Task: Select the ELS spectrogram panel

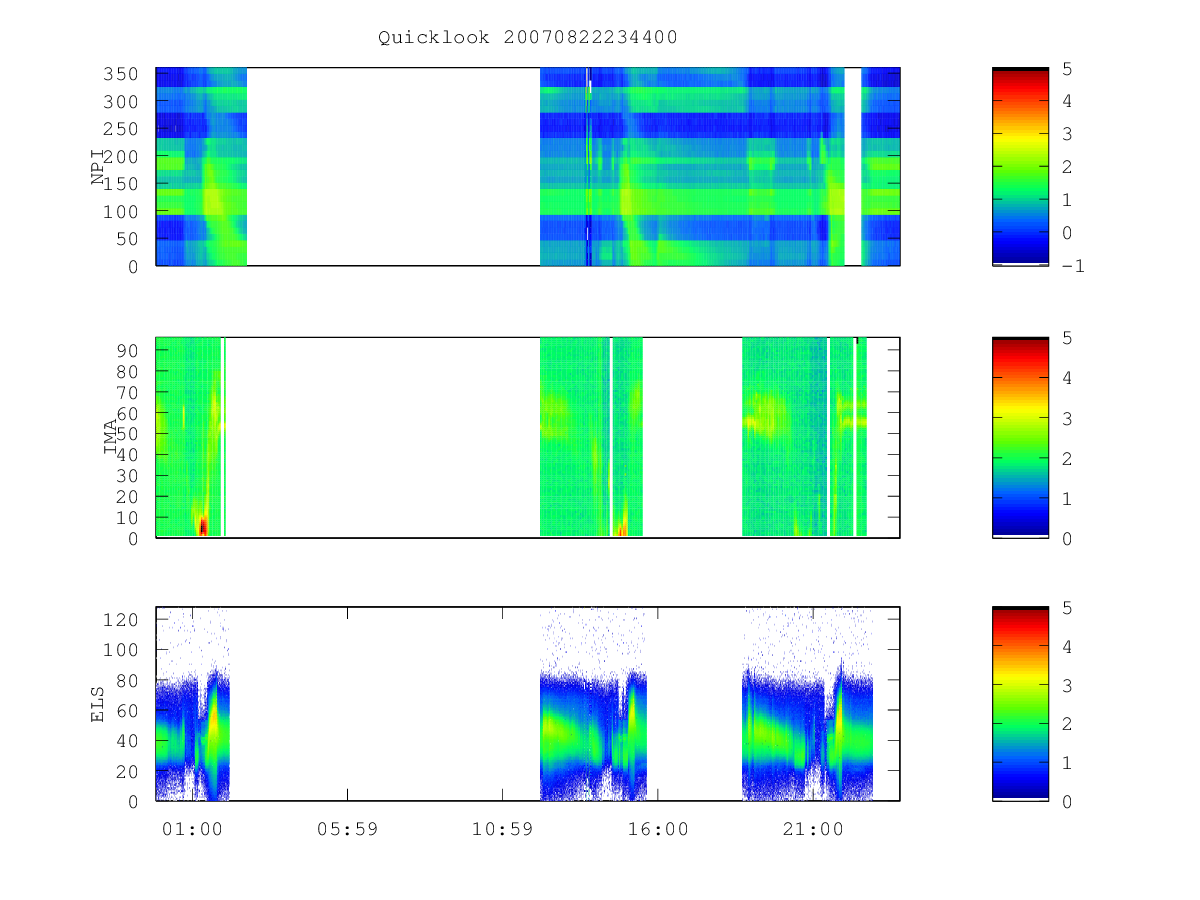Action: click(x=528, y=704)
